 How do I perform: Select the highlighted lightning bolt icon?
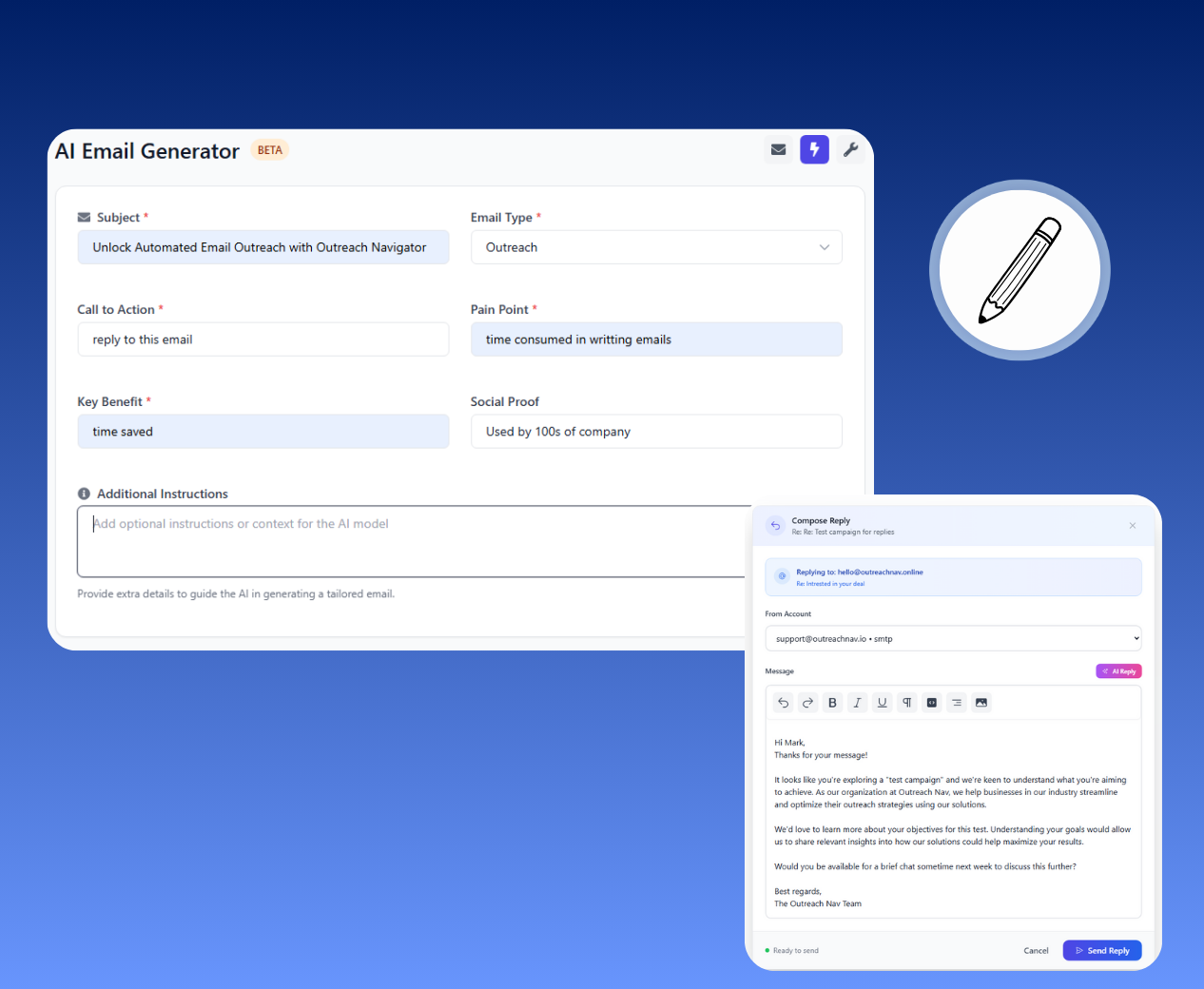(814, 149)
